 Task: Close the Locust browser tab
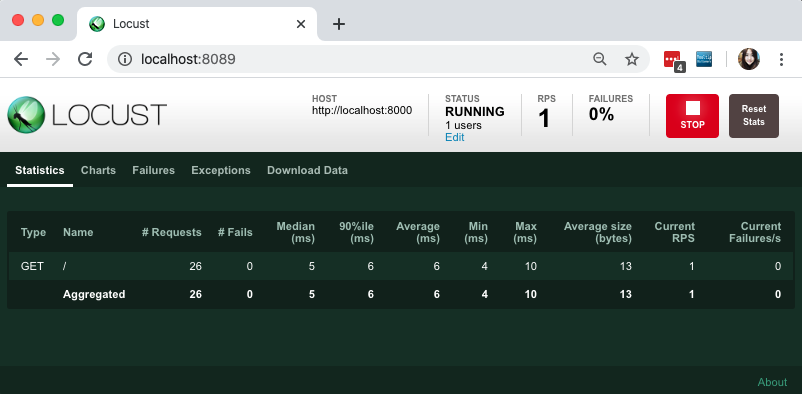click(x=301, y=24)
